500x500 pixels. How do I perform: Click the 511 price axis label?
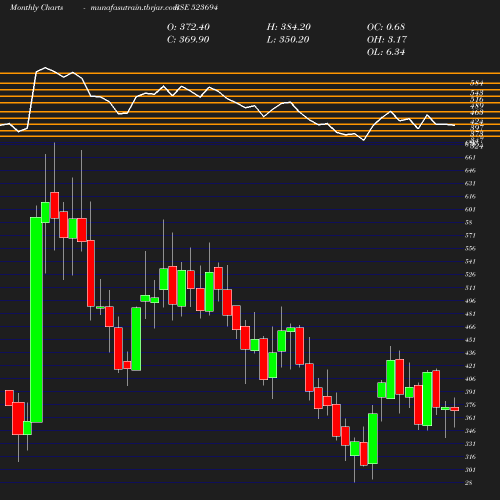point(470,288)
